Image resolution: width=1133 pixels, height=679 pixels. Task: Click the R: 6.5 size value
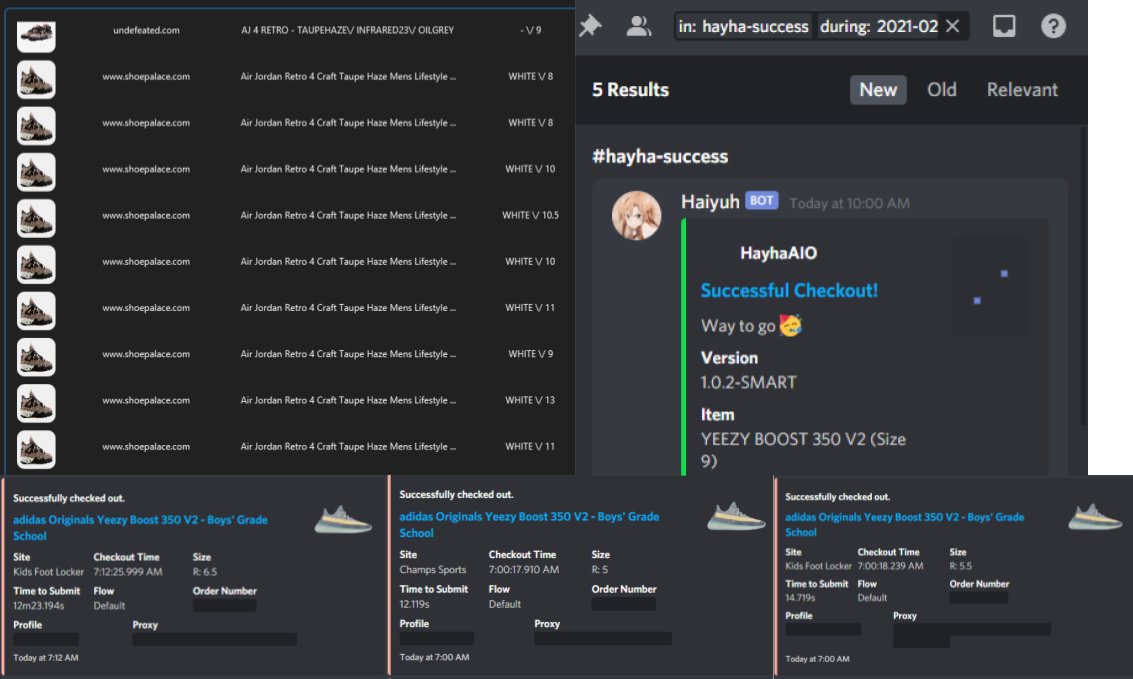205,571
